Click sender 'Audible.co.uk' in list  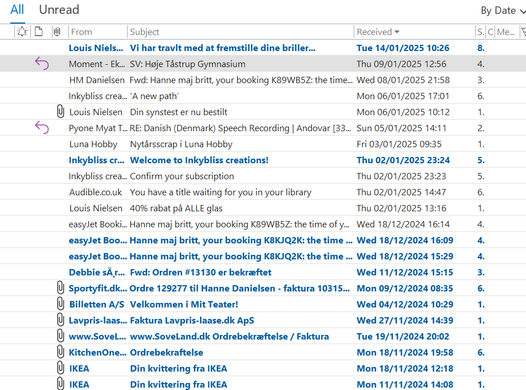[96, 192]
